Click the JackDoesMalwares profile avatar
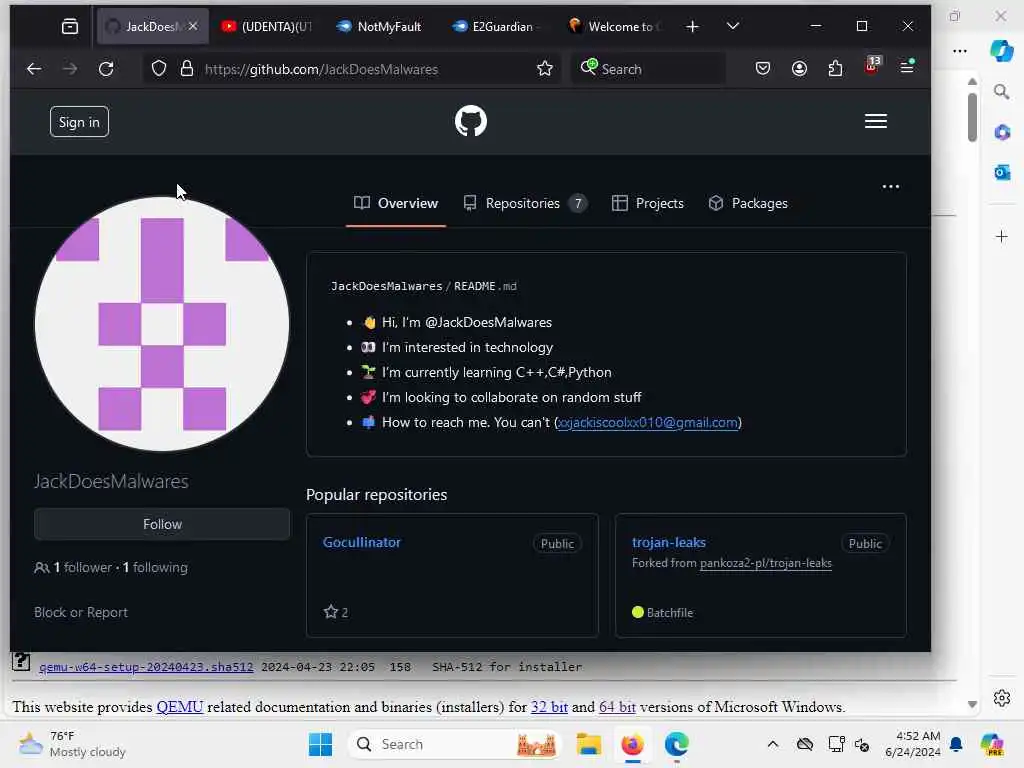Screen dimensions: 1024x768 point(162,324)
